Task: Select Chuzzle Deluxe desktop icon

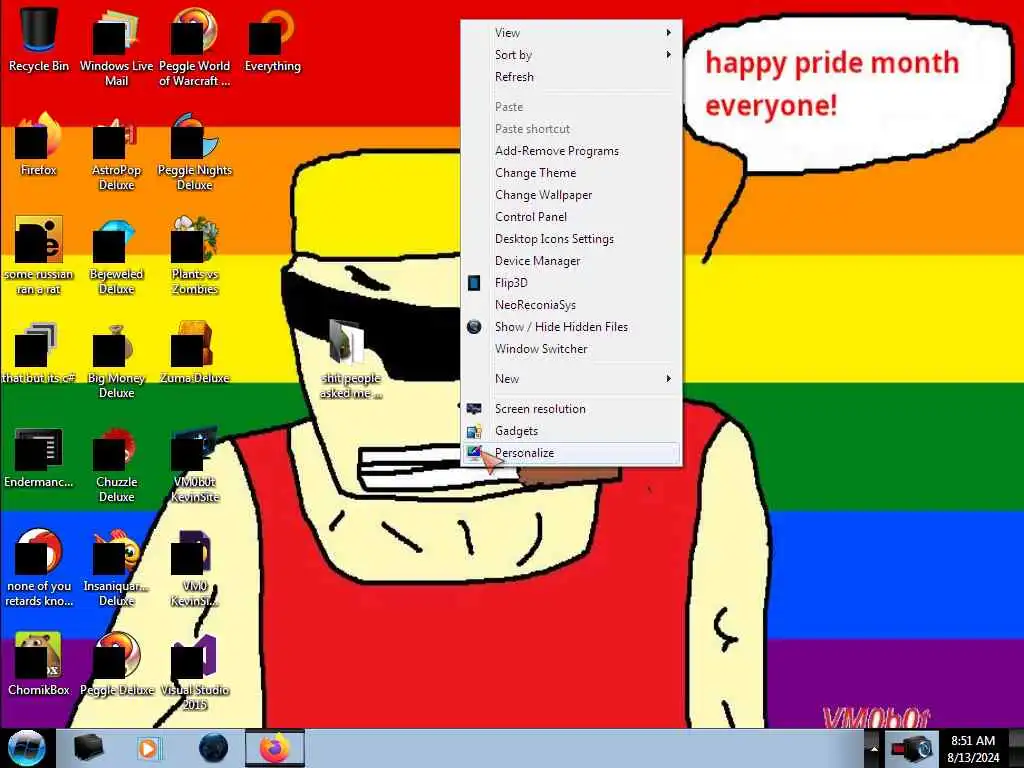Action: 116,464
